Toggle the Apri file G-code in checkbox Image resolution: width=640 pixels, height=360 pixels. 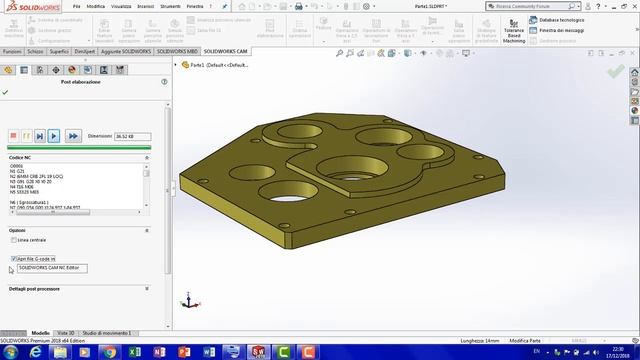13,259
